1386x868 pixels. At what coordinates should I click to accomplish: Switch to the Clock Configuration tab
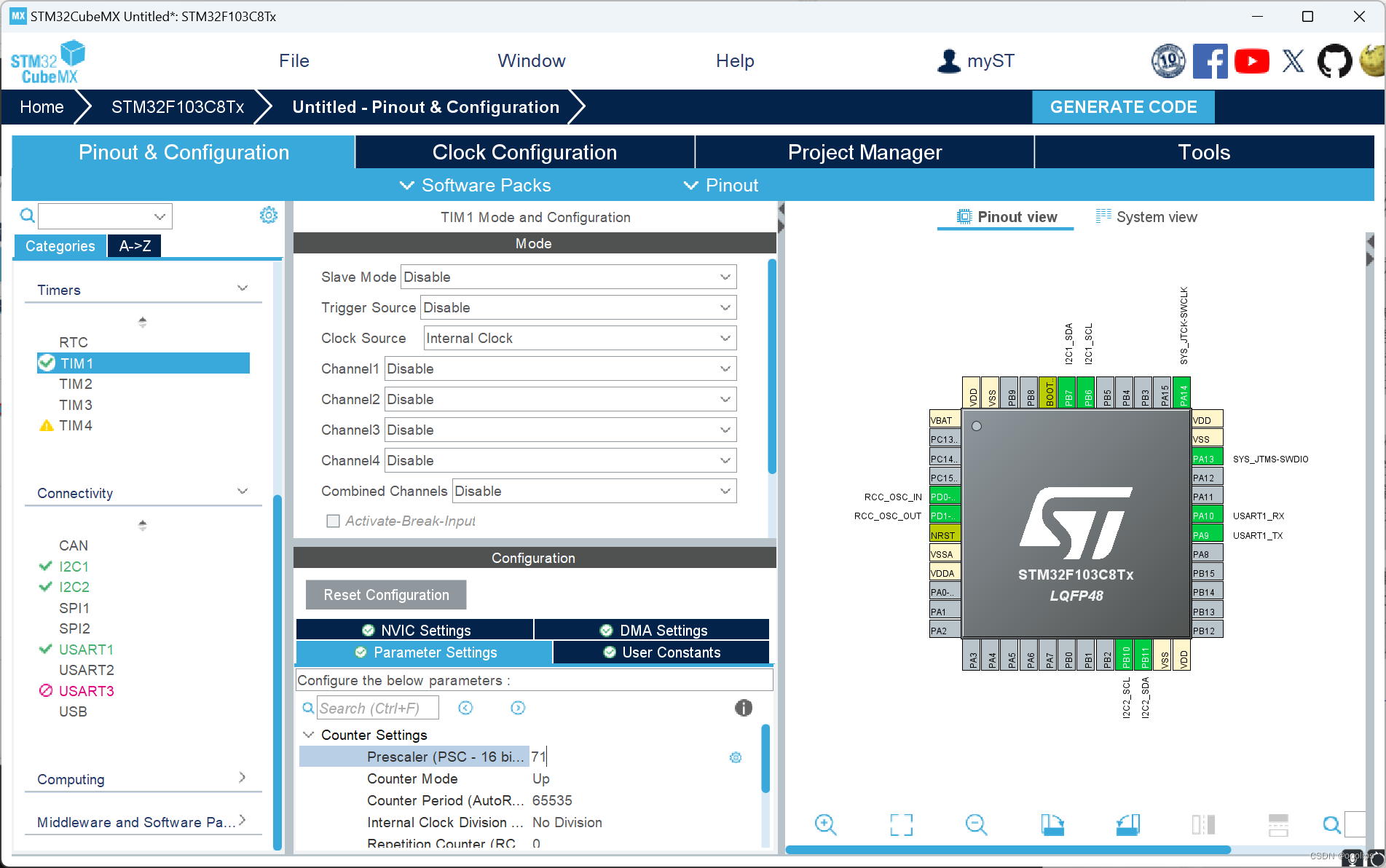524,152
